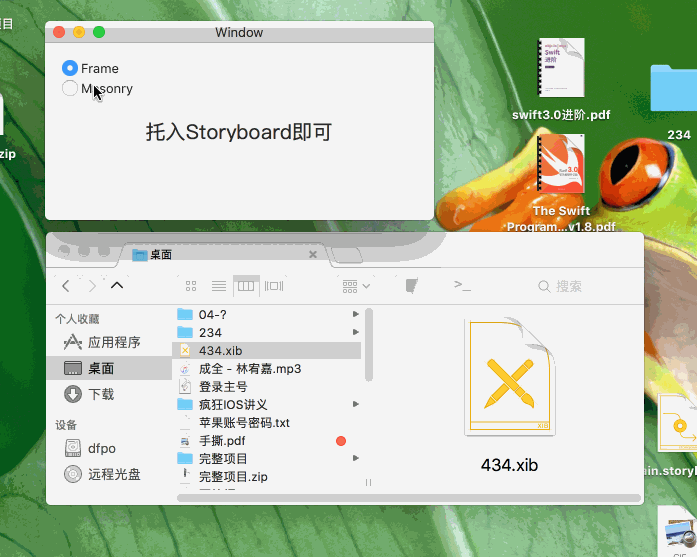Expand the 04-? folder arrow

tap(356, 314)
